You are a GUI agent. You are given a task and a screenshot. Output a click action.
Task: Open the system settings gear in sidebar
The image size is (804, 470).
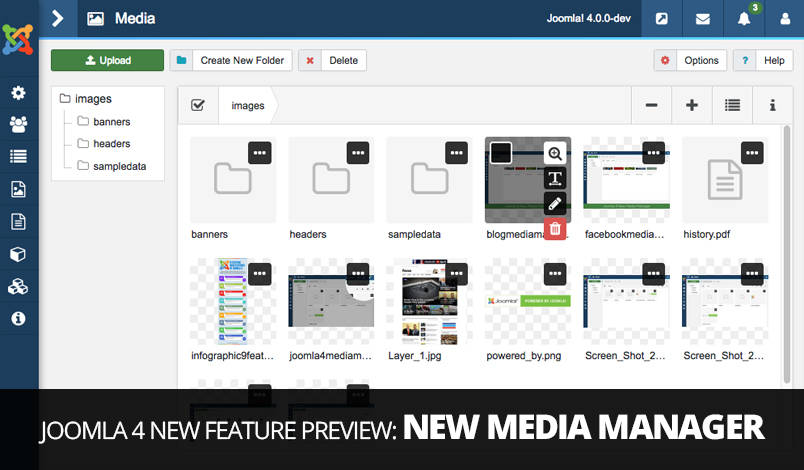point(18,93)
